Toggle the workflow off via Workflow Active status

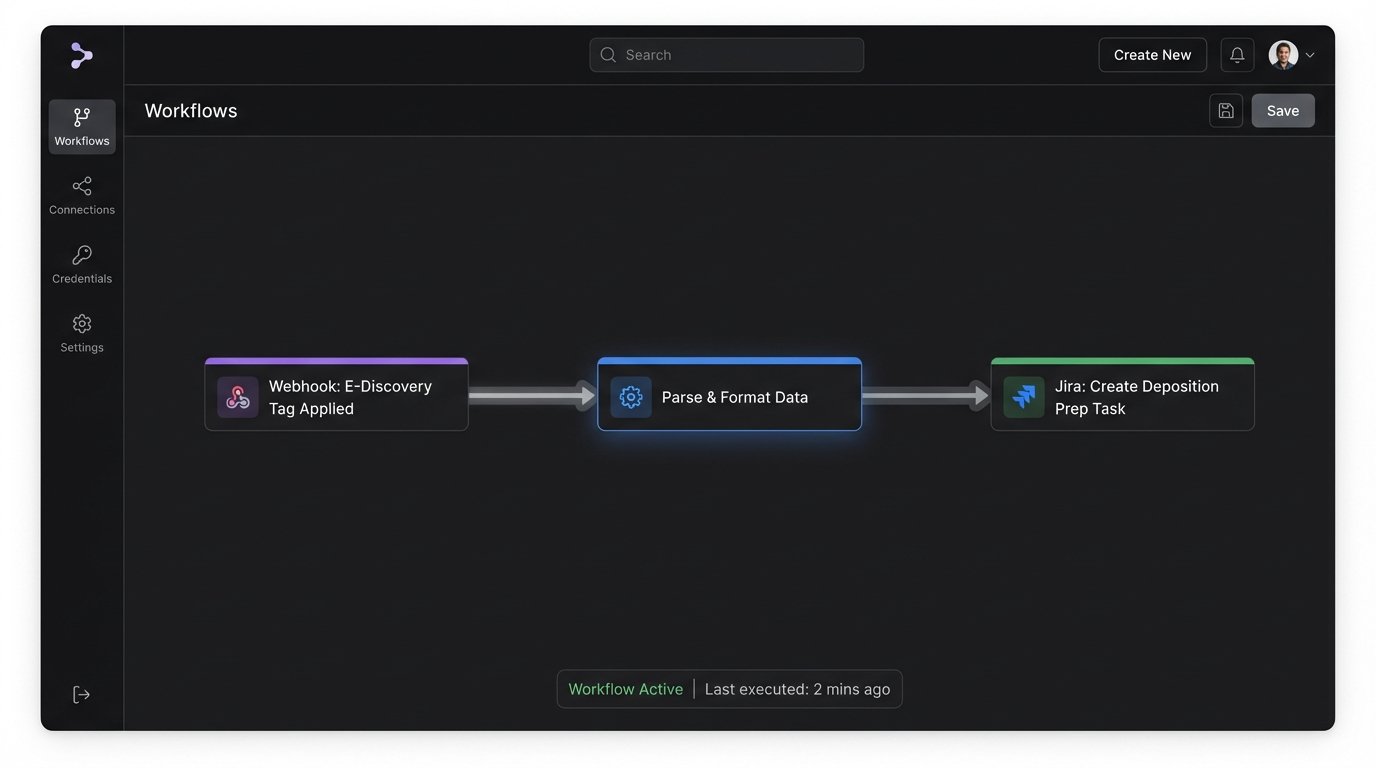[x=624, y=688]
